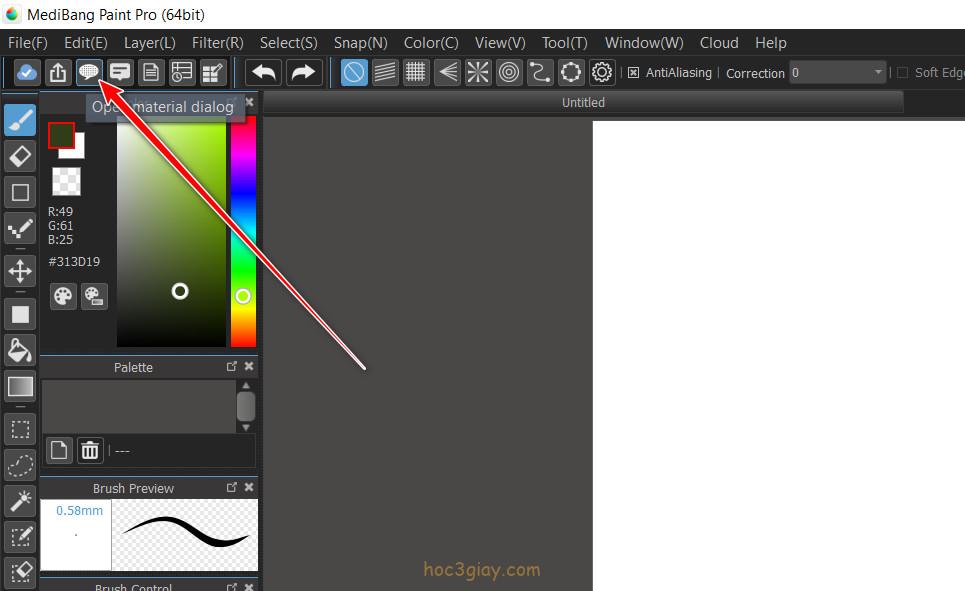Click the Redo arrow button

302,72
